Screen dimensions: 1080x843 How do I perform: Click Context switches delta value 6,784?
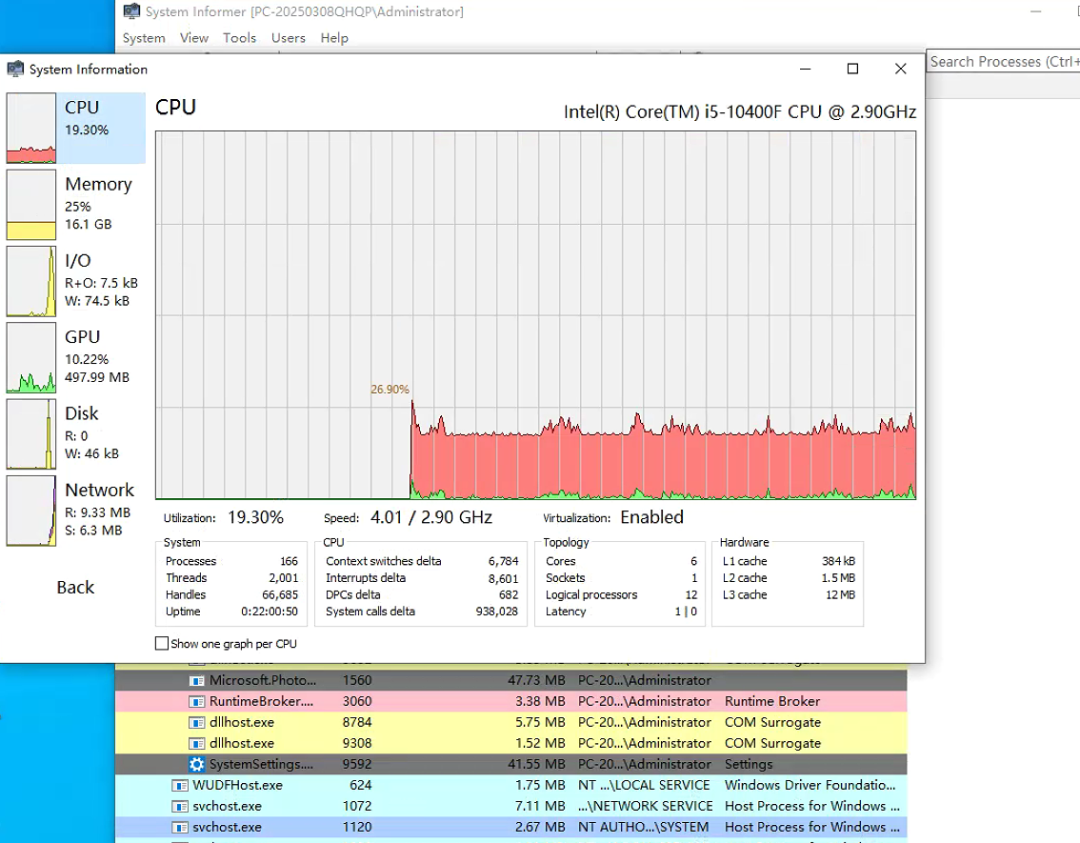click(x=503, y=561)
